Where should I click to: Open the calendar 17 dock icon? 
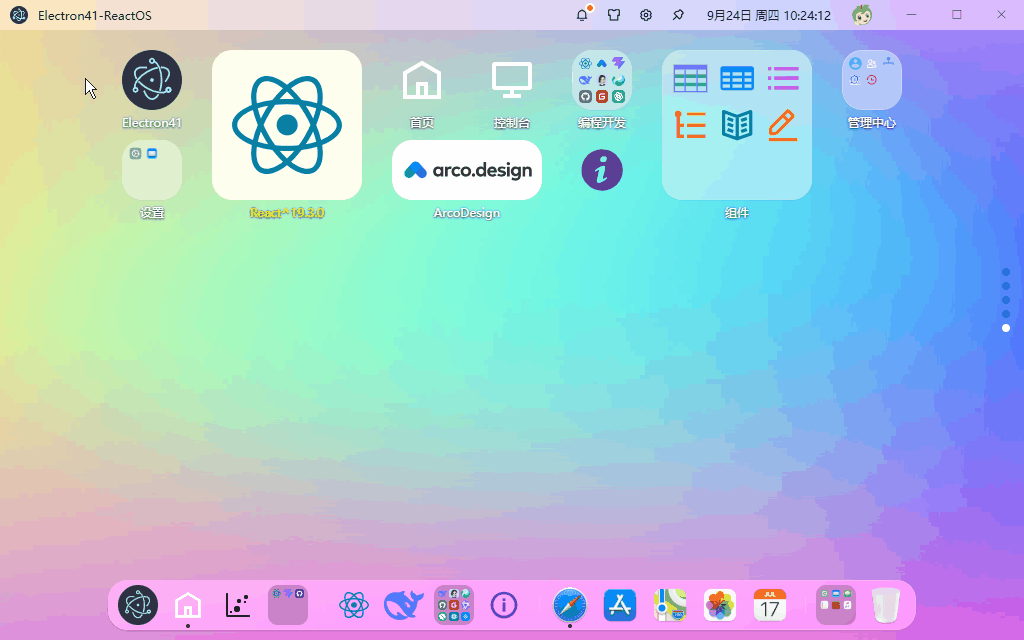click(x=769, y=605)
